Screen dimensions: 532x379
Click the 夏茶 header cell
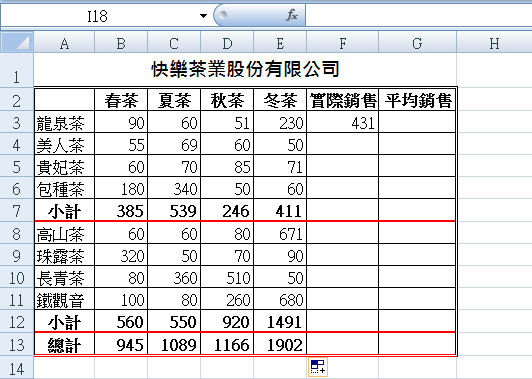coord(174,99)
